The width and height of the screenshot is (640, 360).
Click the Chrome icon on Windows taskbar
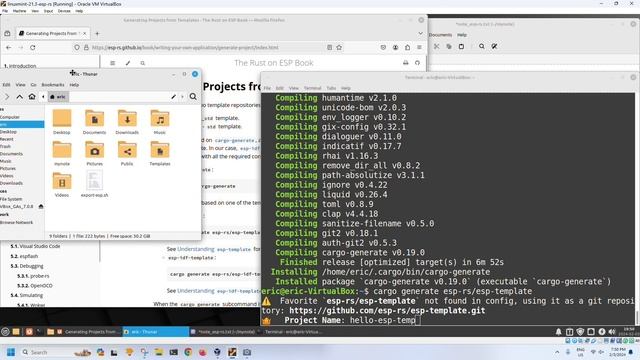(x=188, y=352)
